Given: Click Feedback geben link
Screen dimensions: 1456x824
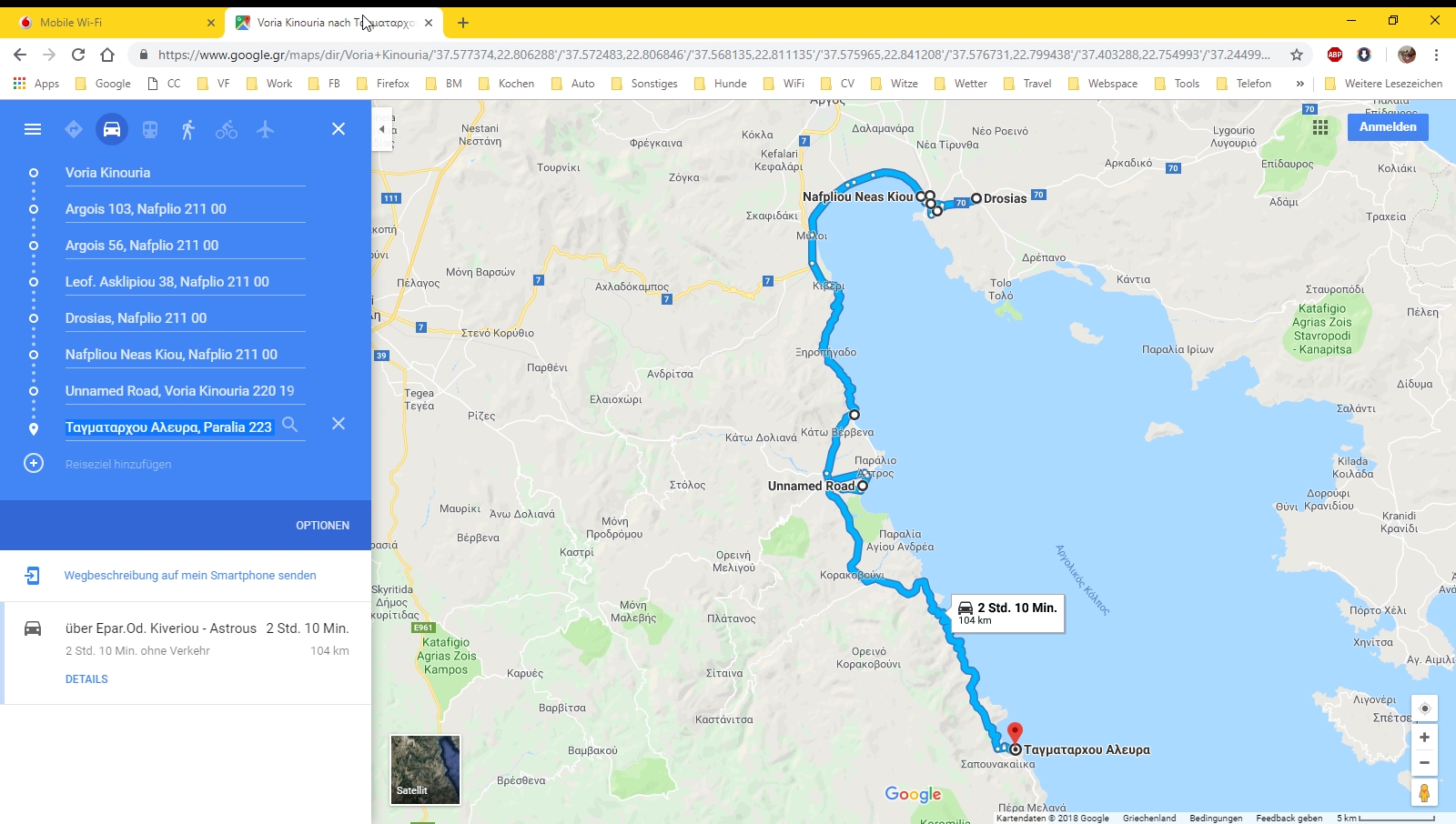Looking at the screenshot, I should [x=1289, y=818].
